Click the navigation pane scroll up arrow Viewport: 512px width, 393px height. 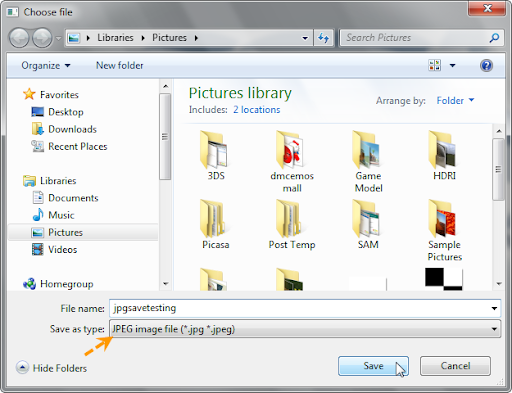tap(165, 87)
